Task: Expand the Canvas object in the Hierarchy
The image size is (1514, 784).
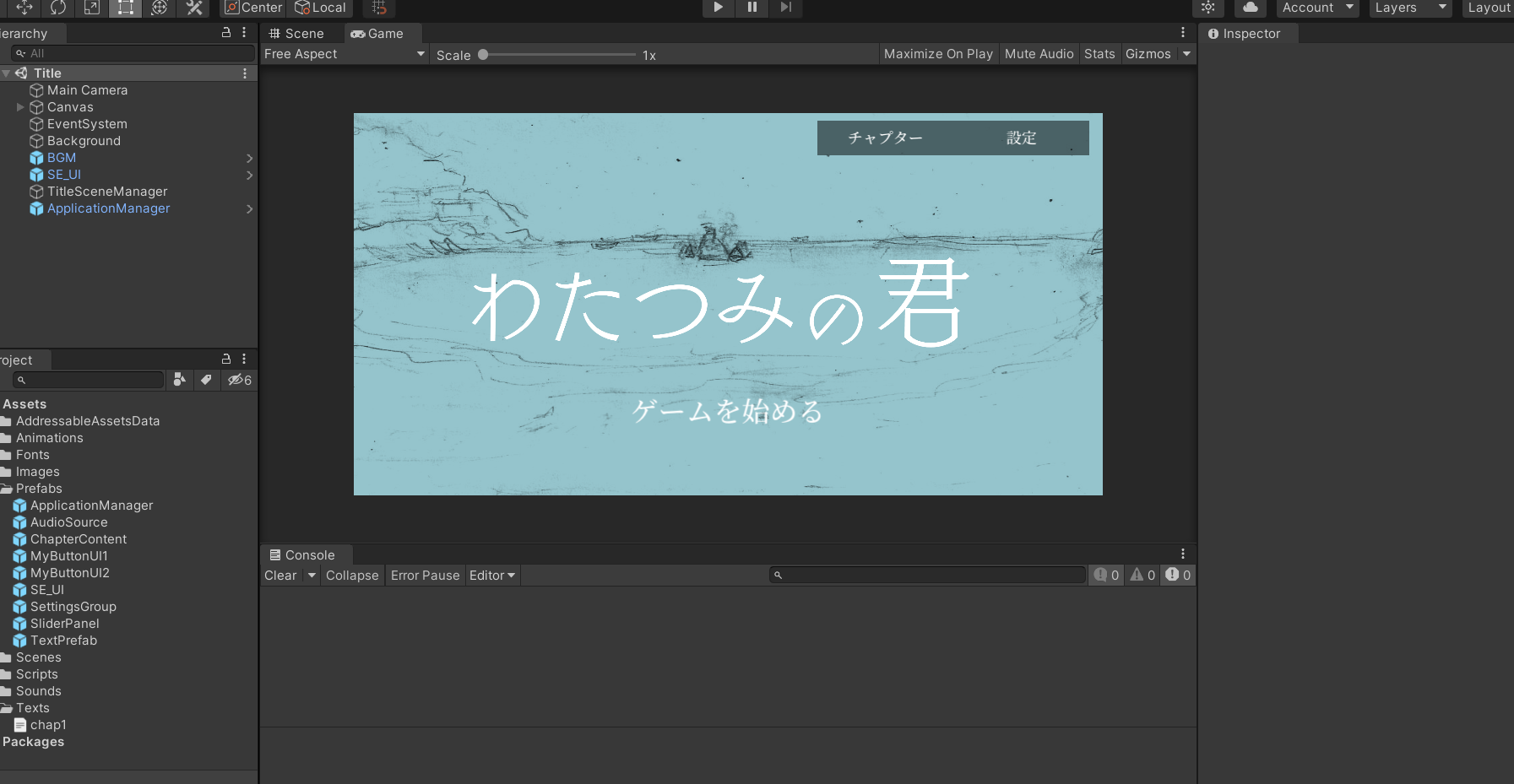Action: click(x=20, y=107)
